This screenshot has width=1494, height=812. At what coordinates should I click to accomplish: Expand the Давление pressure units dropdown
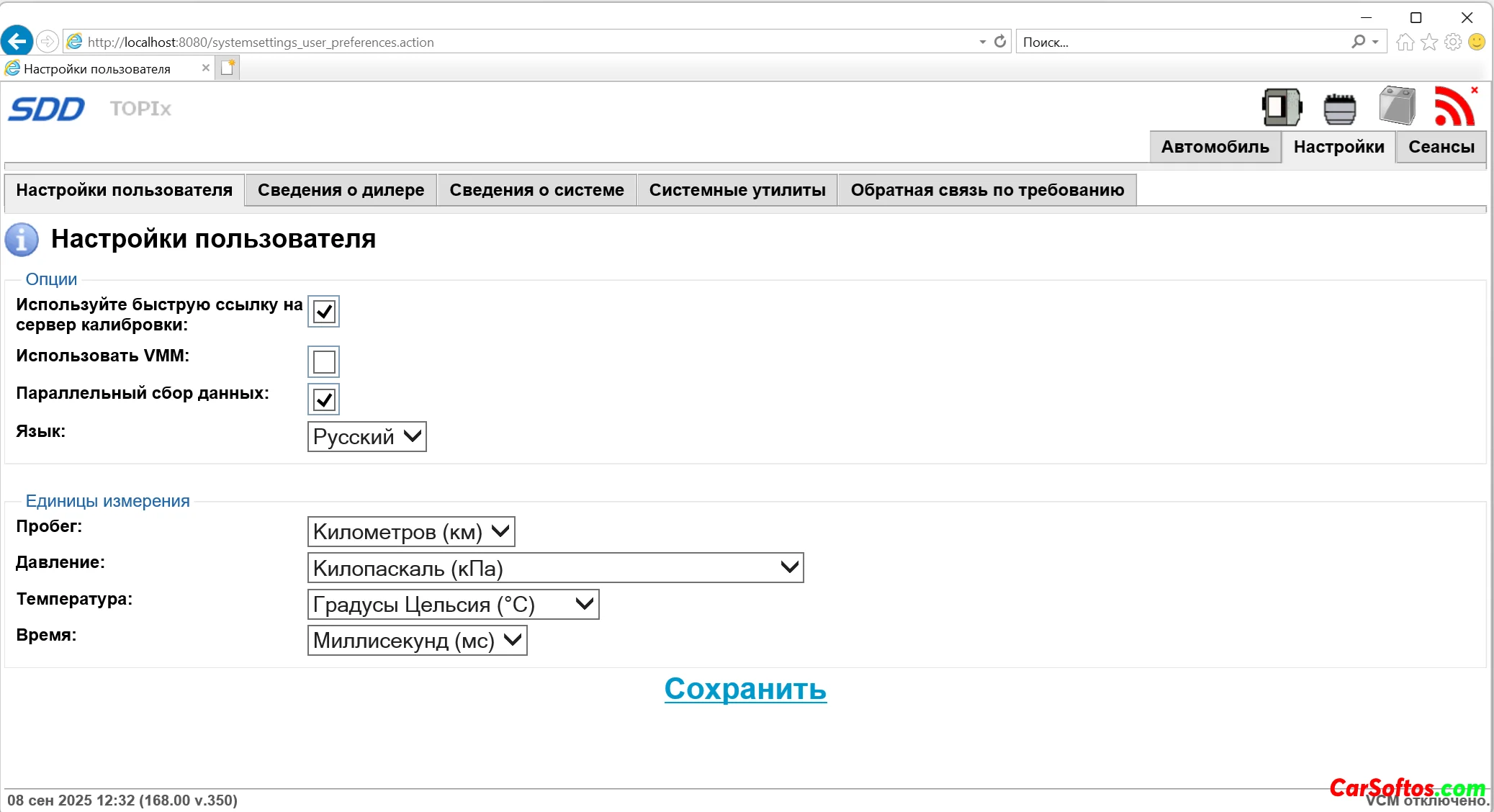(x=555, y=568)
